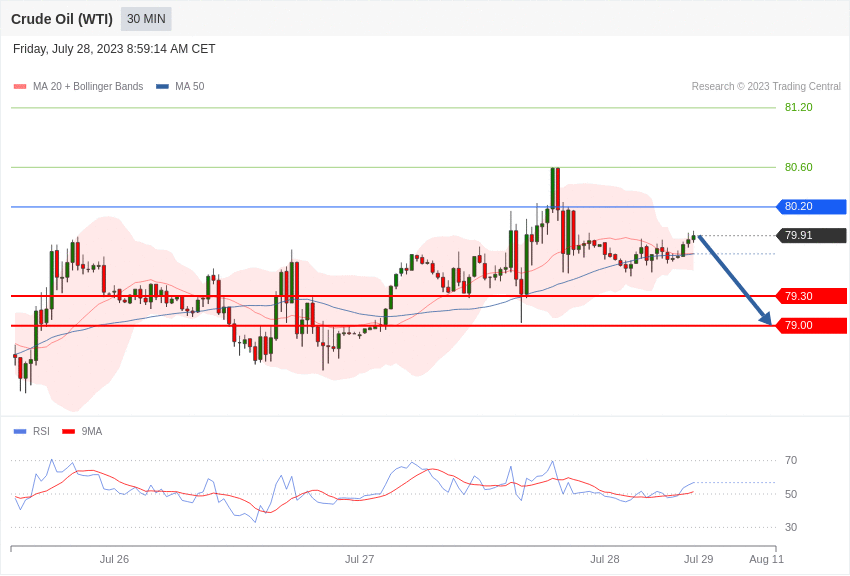850x576 pixels.
Task: Toggle the RSI legend entry
Action: (x=31, y=431)
